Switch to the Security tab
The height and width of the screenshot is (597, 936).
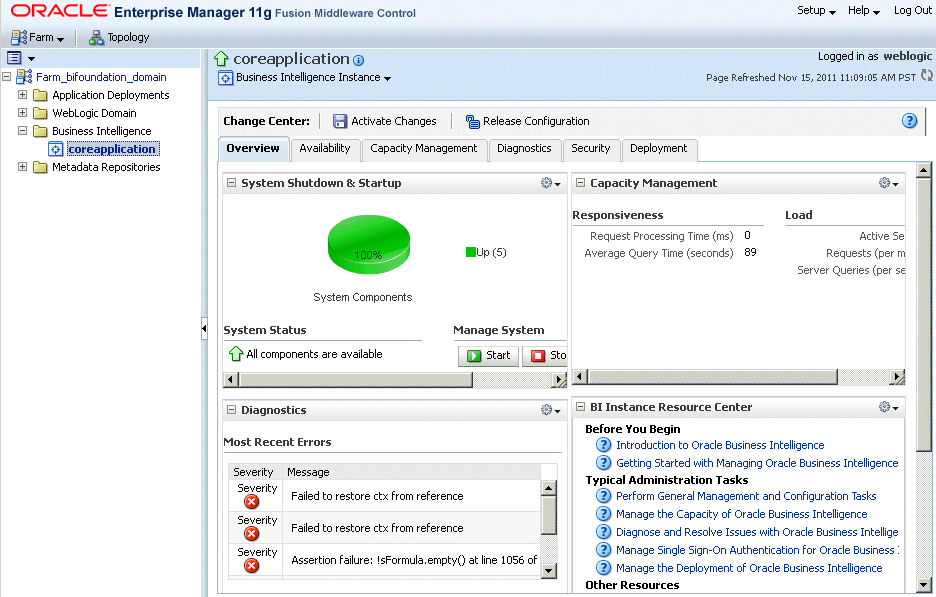click(x=590, y=149)
